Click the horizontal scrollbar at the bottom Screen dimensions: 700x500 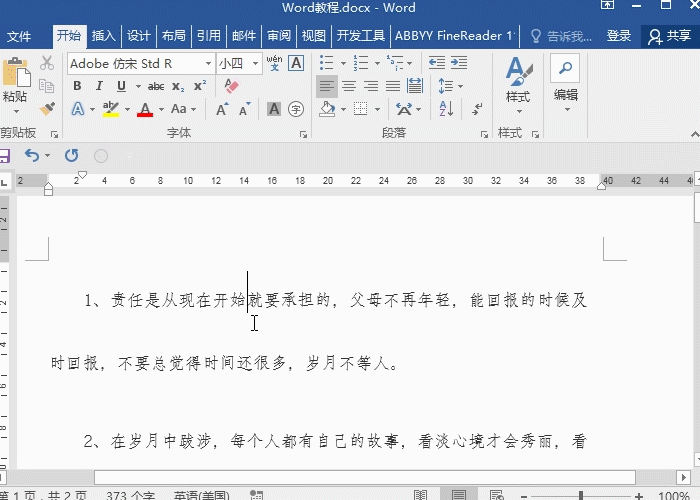(x=300, y=477)
